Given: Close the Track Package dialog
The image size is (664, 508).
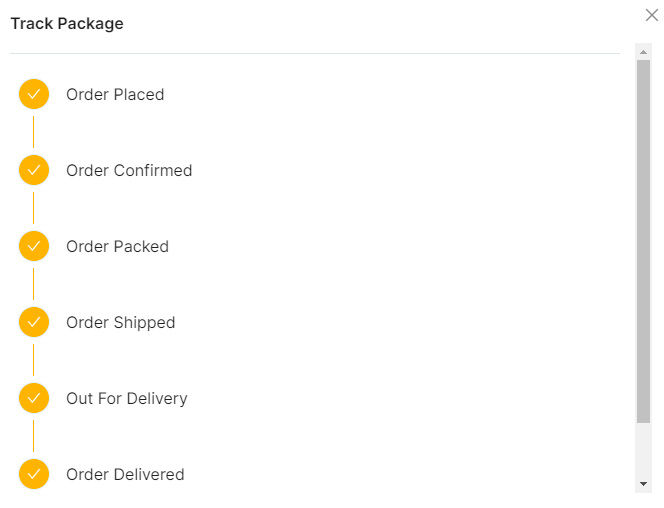Looking at the screenshot, I should coord(652,15).
